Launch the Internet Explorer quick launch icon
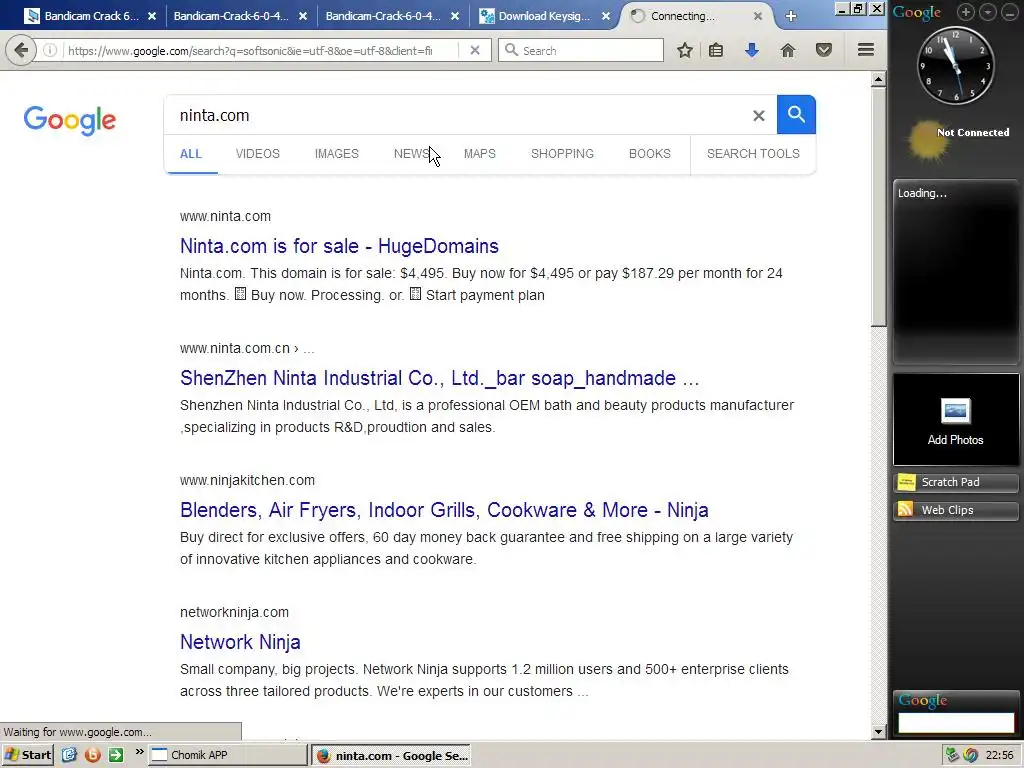 tap(69, 755)
